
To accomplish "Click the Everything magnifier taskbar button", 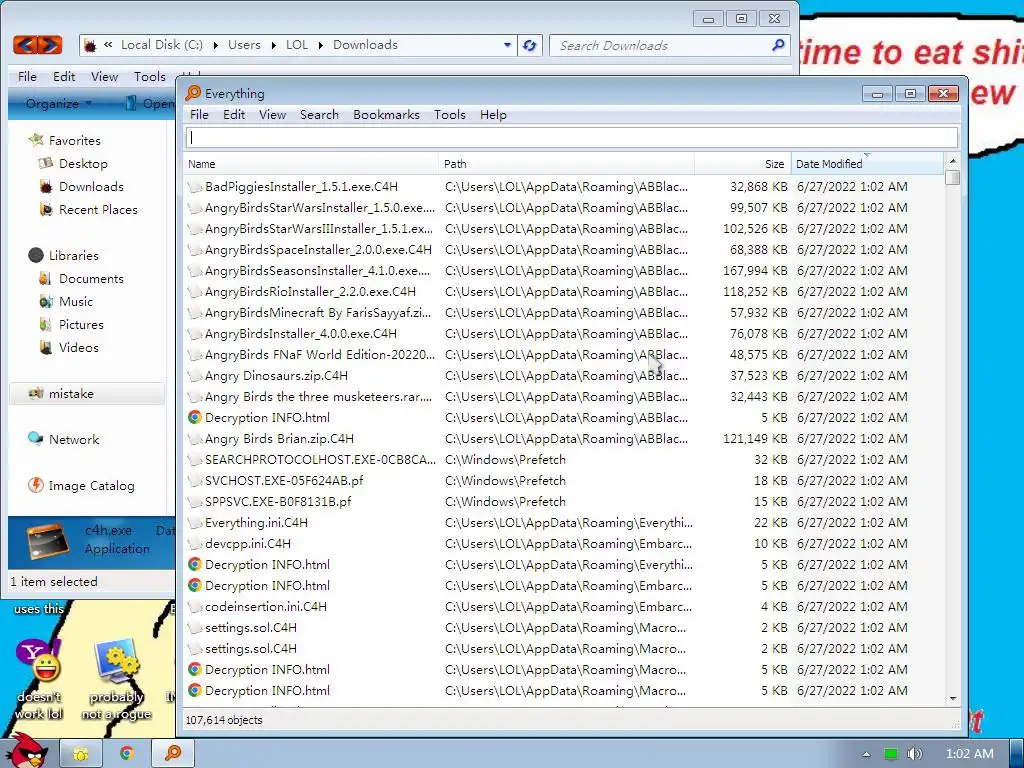I will pos(172,754).
